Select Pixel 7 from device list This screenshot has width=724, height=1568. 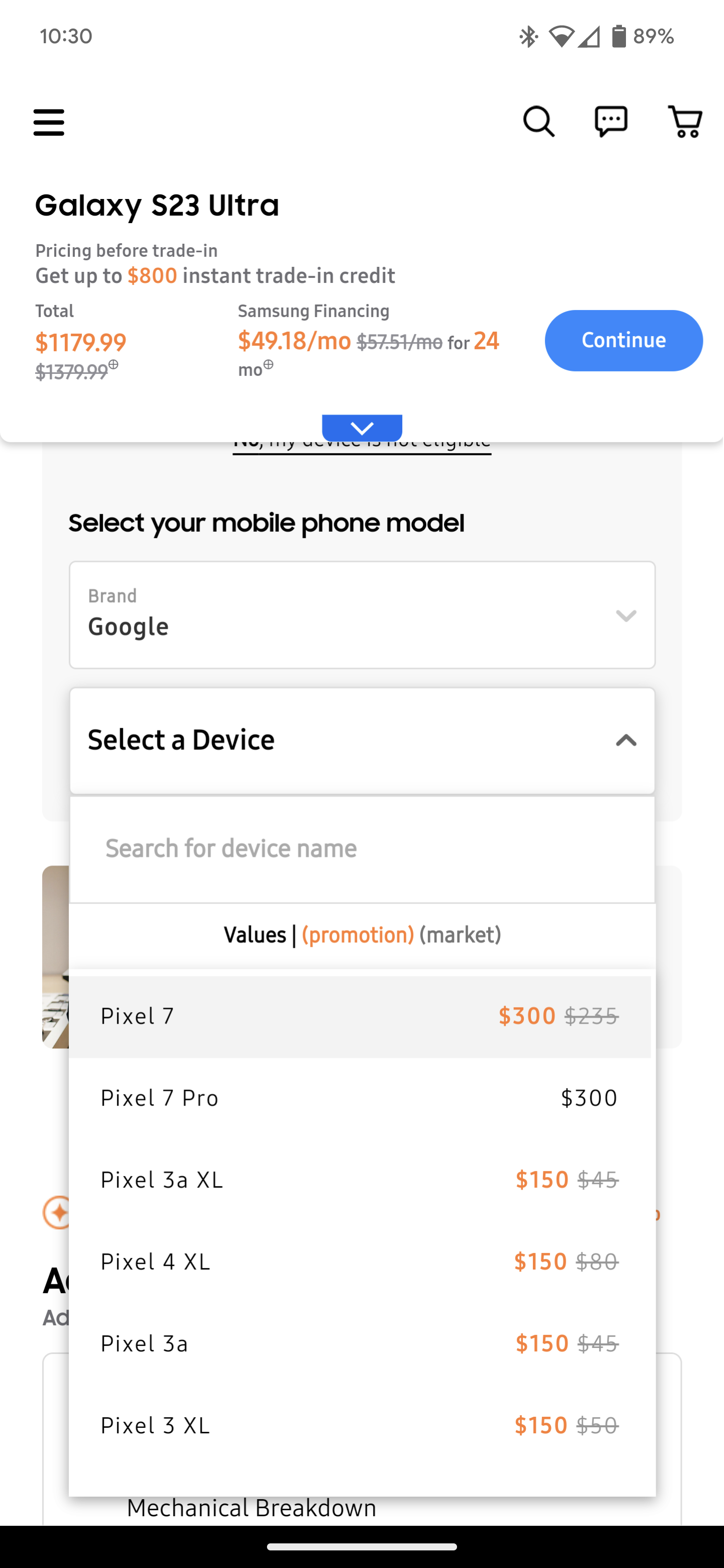click(x=359, y=1017)
